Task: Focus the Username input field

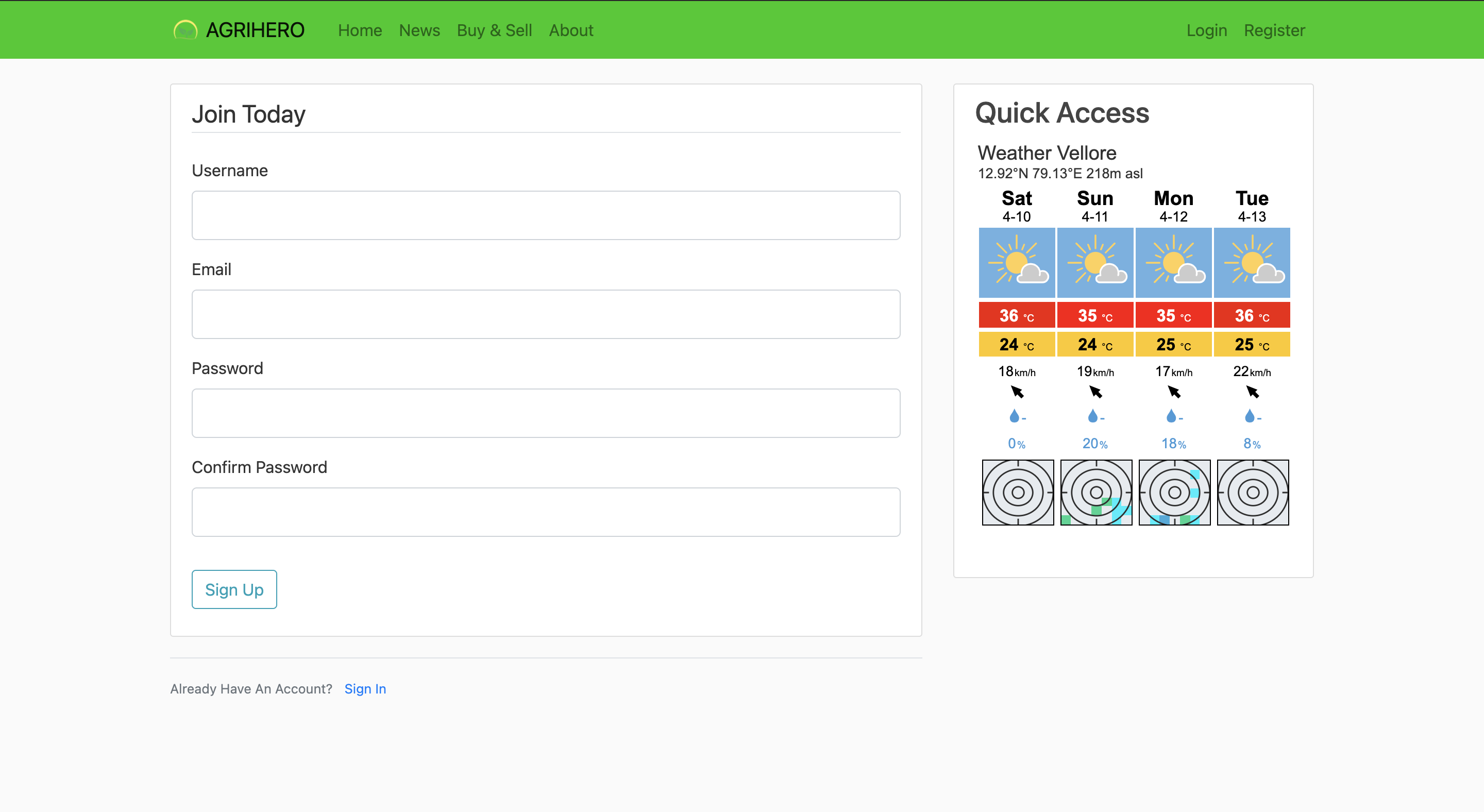Action: (546, 215)
